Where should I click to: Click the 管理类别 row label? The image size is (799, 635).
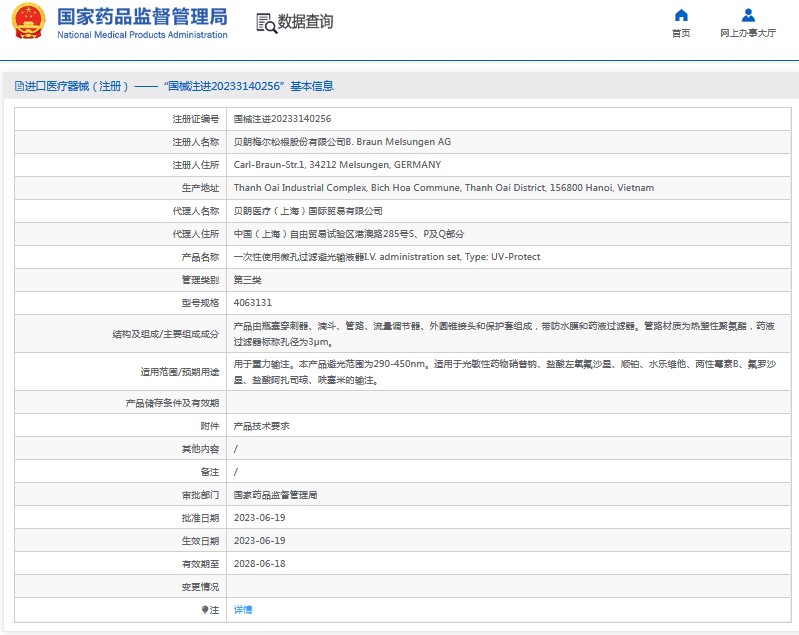click(200, 280)
